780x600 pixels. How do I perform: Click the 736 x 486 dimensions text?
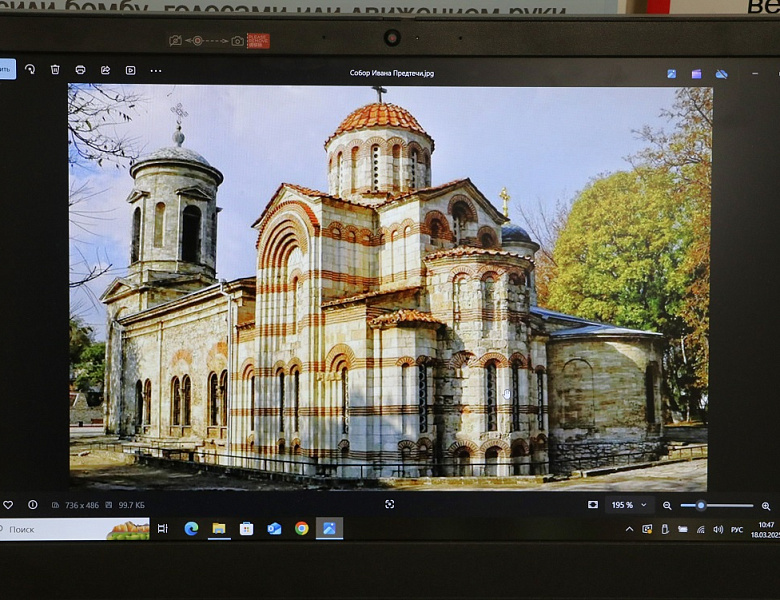(x=82, y=505)
